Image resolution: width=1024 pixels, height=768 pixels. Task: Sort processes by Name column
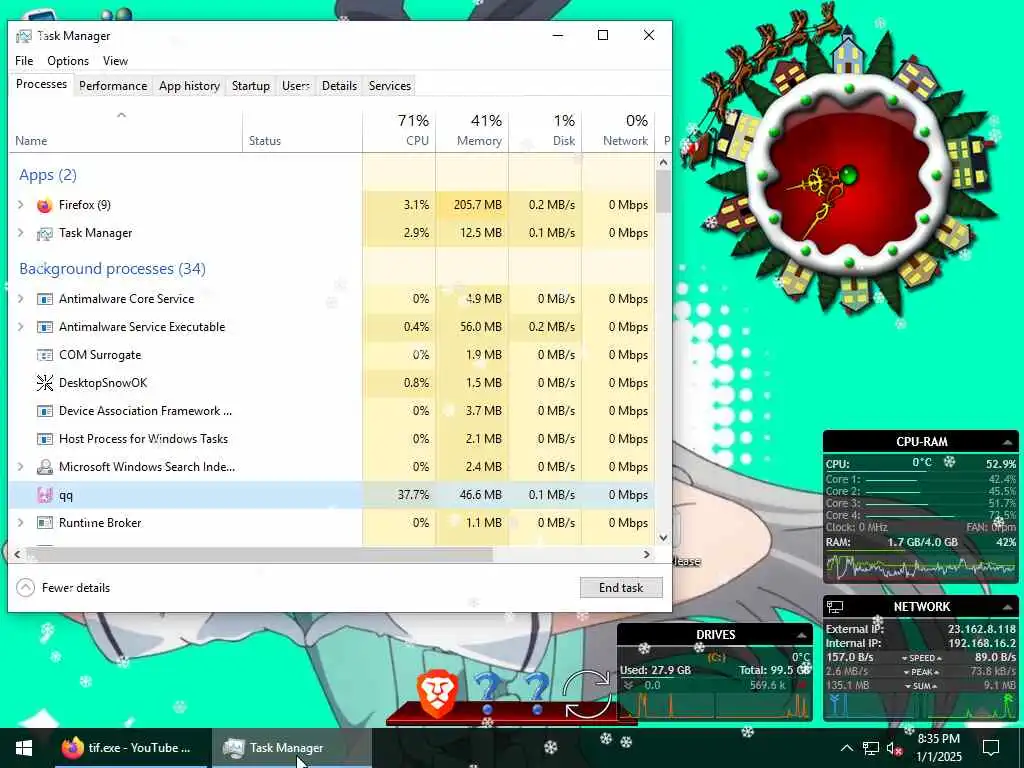[x=125, y=131]
